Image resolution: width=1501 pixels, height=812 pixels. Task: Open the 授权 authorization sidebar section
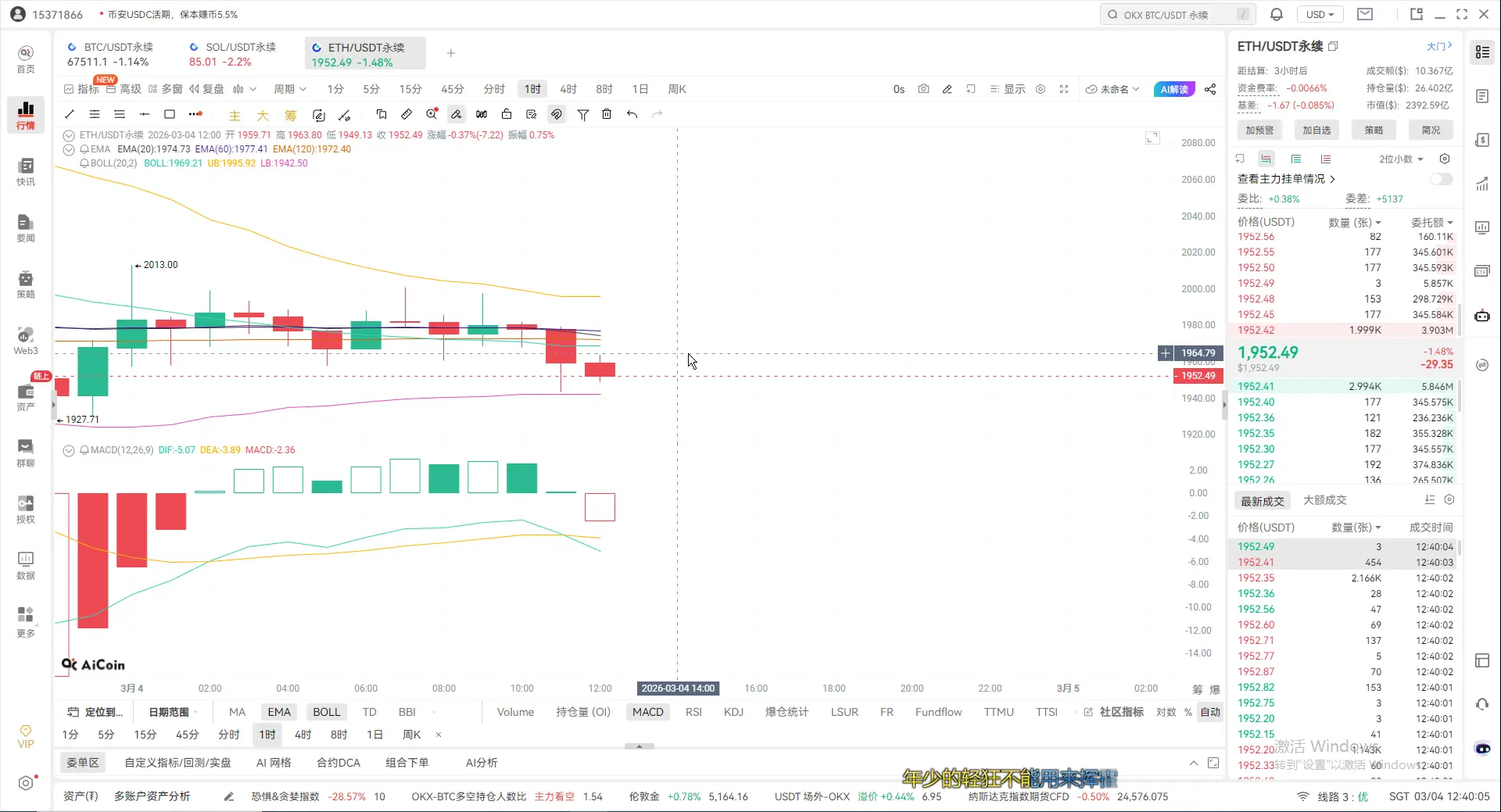[x=26, y=510]
